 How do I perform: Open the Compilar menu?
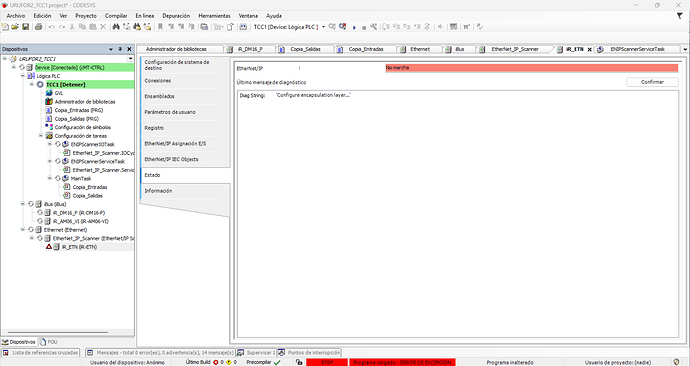pos(116,16)
